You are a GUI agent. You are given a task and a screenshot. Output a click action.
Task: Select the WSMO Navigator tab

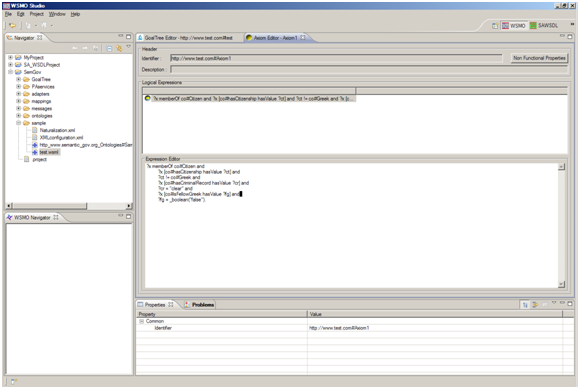[32, 217]
